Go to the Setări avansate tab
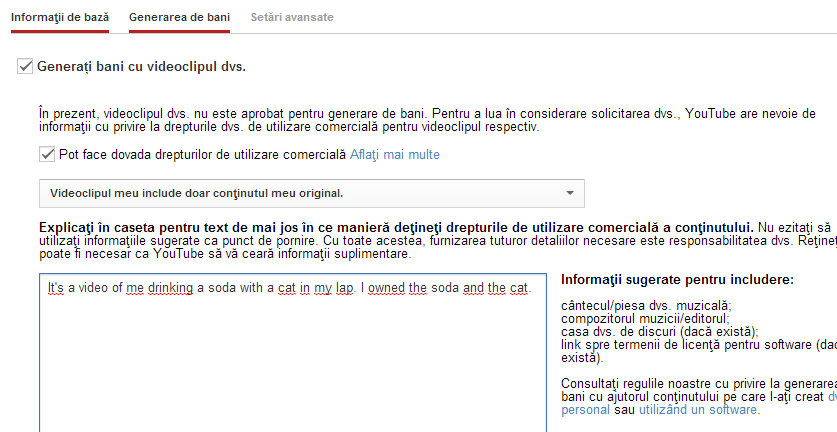837x432 pixels. pyautogui.click(x=292, y=17)
